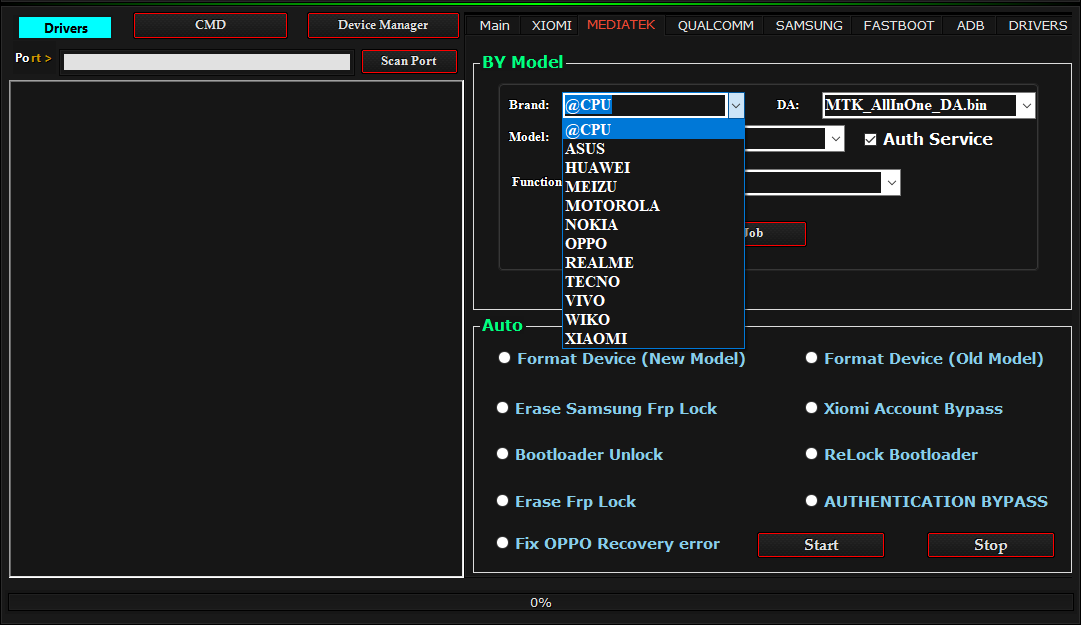The image size is (1081, 625).
Task: Select HUAWEI from the brand list
Action: (x=654, y=167)
